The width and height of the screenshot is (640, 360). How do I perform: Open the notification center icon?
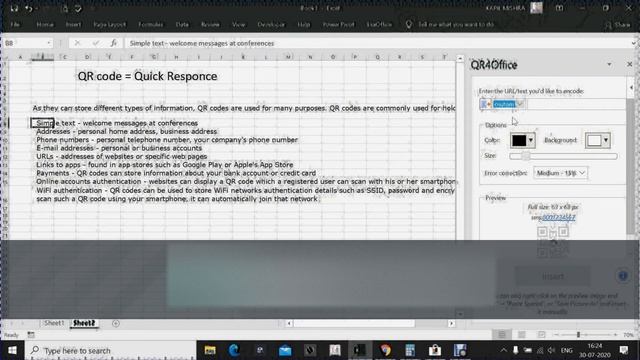click(624, 350)
